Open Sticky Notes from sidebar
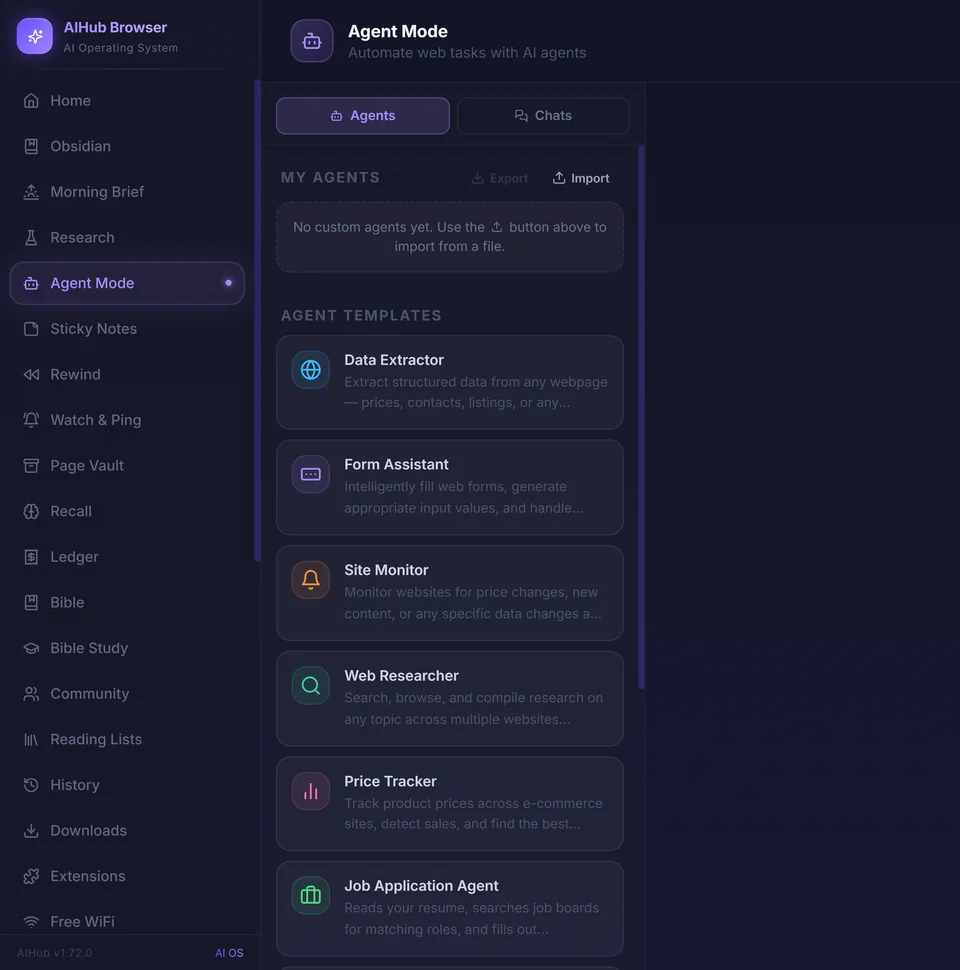The height and width of the screenshot is (970, 960). tap(127, 328)
